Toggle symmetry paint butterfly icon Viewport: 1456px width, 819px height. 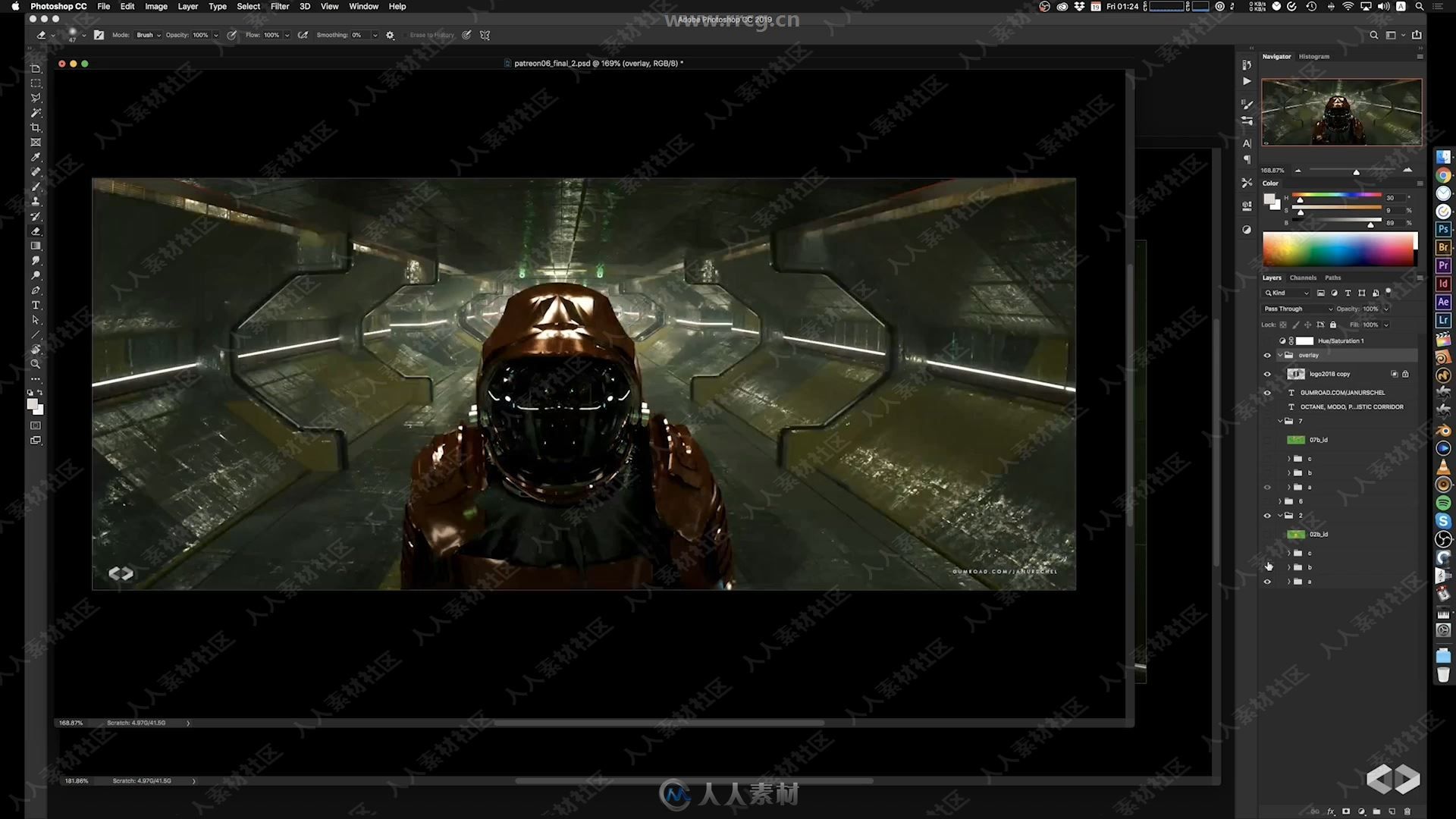[485, 35]
